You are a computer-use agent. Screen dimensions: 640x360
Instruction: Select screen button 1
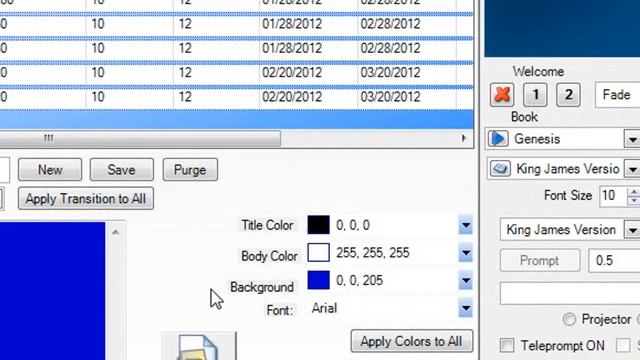[x=535, y=95]
